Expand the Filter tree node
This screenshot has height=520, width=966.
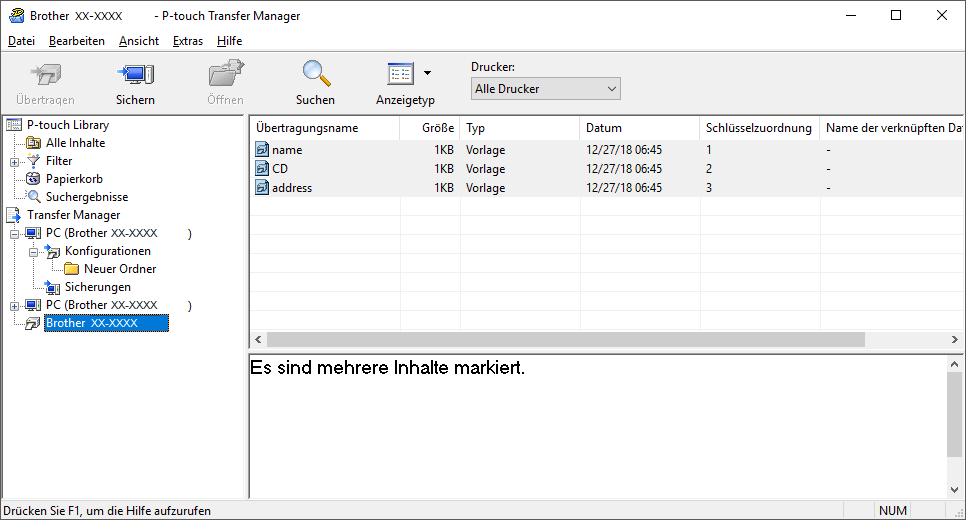(14, 163)
